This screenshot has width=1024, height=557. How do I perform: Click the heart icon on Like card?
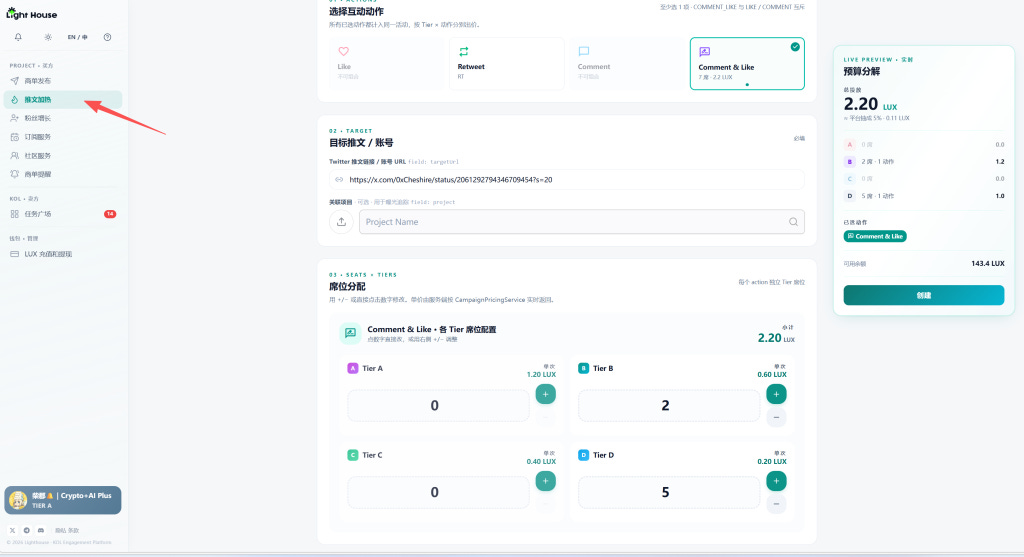pos(344,51)
